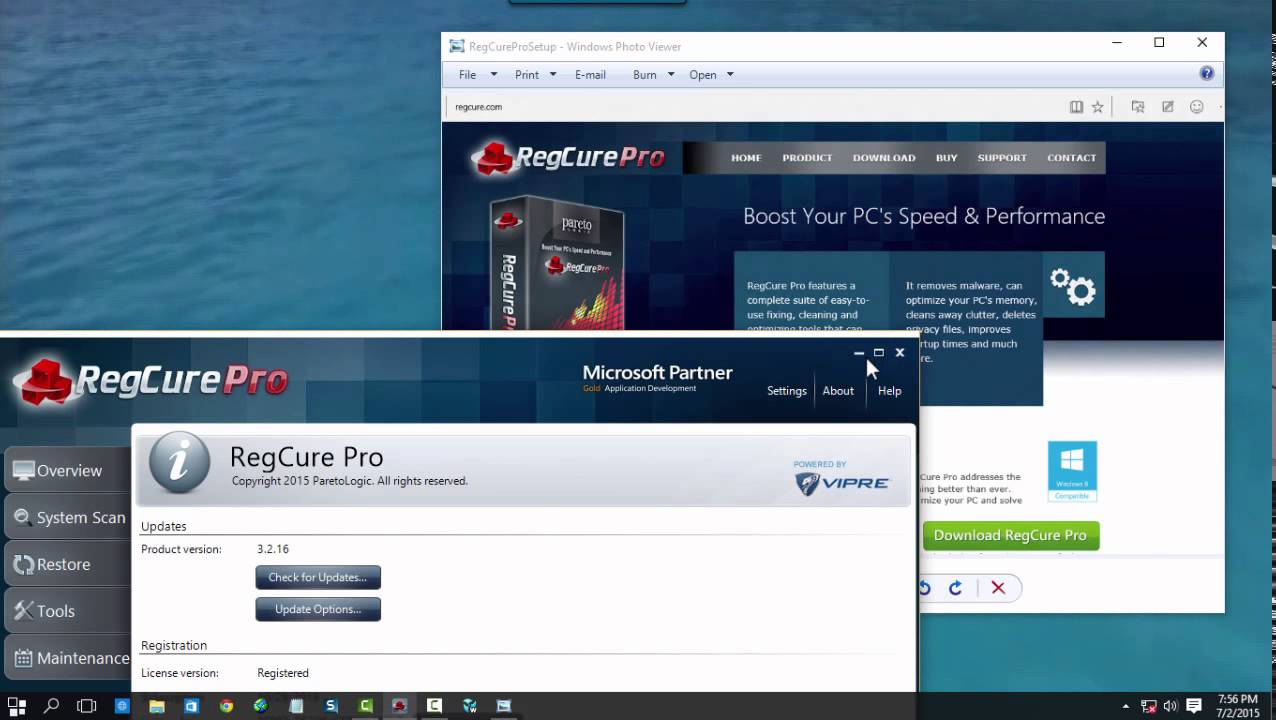
Task: Click the web note pencil icon
Action: click(1167, 107)
